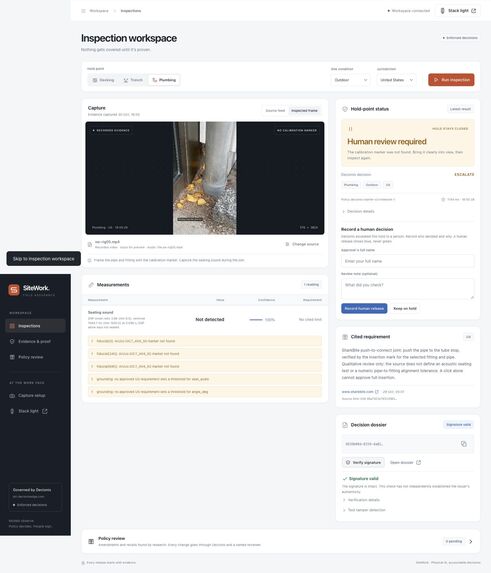The image size is (491, 573).
Task: Click the Outdoor chip under Decionis decision
Action: tap(372, 185)
